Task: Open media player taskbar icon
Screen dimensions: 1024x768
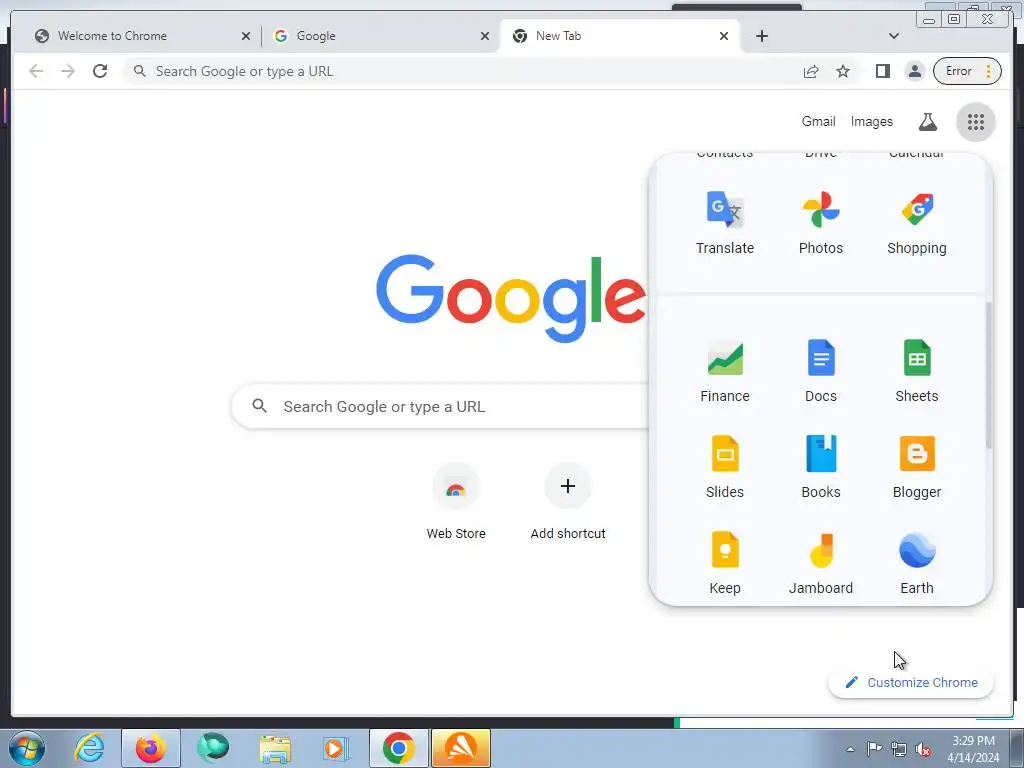Action: [336, 748]
